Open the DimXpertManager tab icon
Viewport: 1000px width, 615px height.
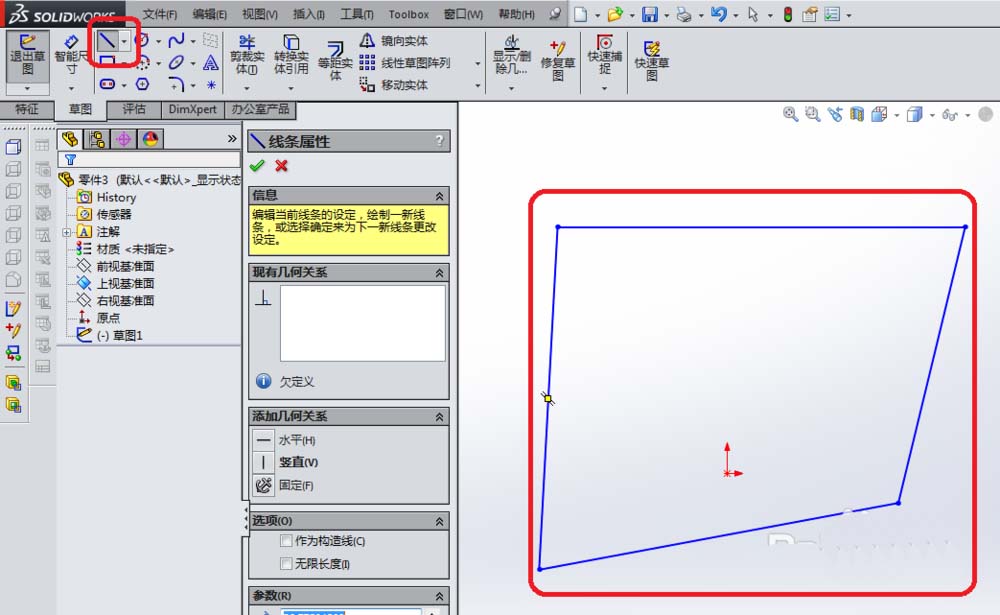(124, 139)
